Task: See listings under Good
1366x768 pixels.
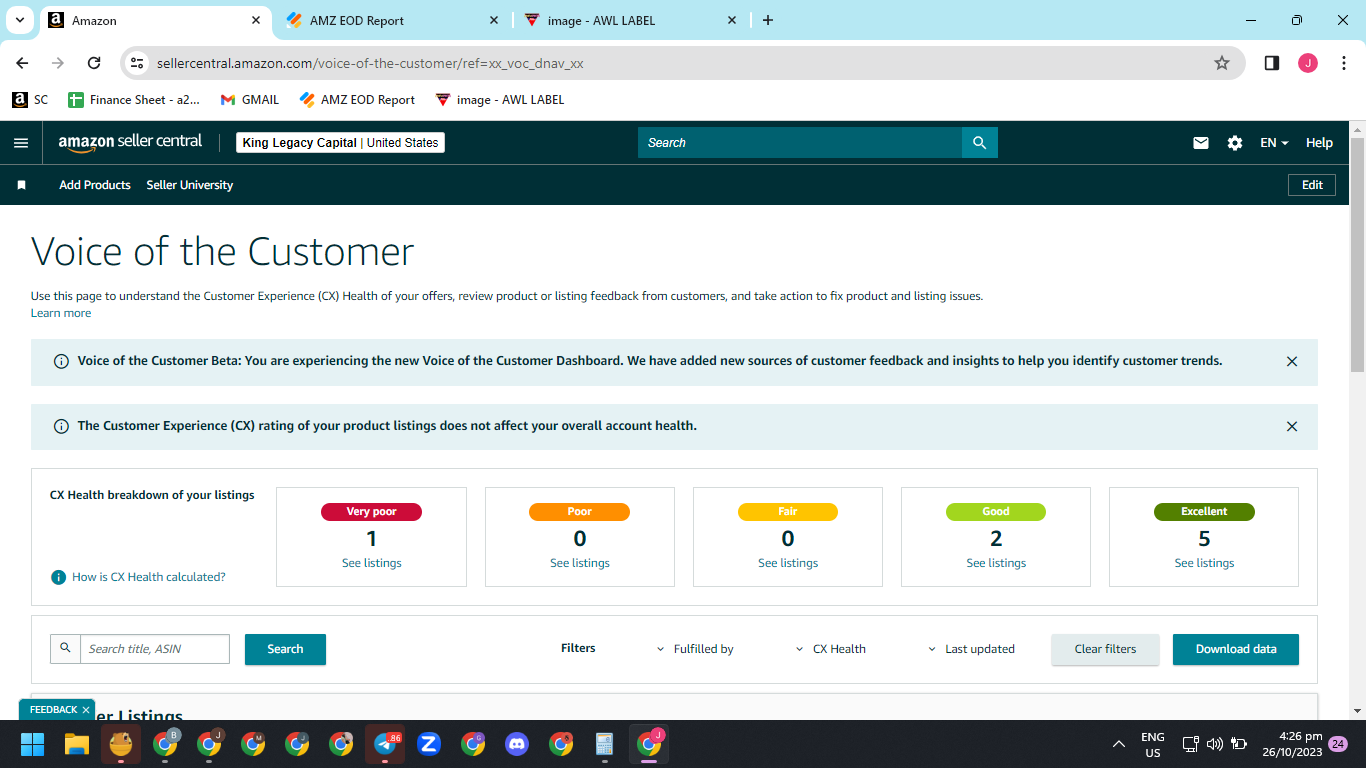Action: point(996,563)
